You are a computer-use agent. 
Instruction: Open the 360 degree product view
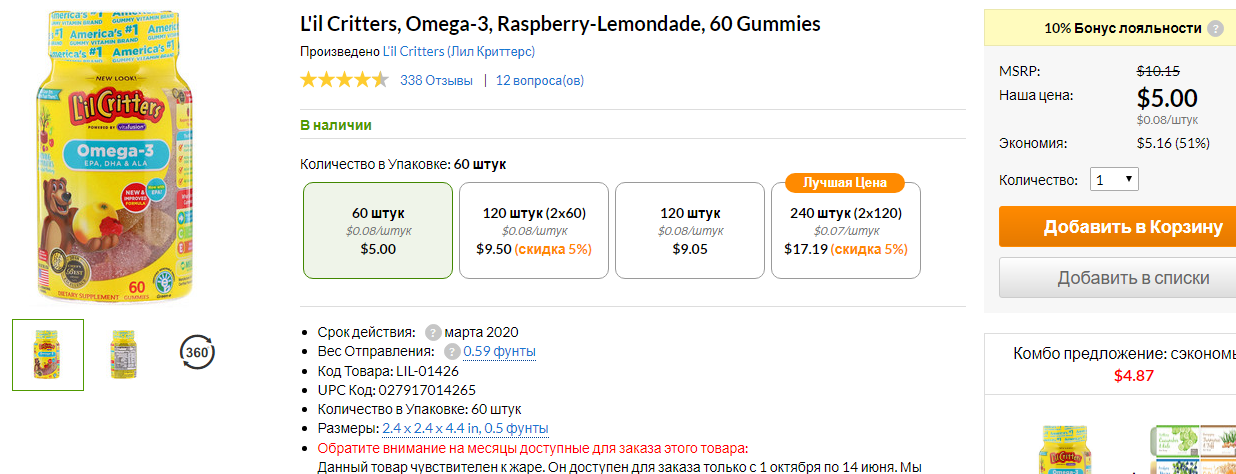point(197,352)
